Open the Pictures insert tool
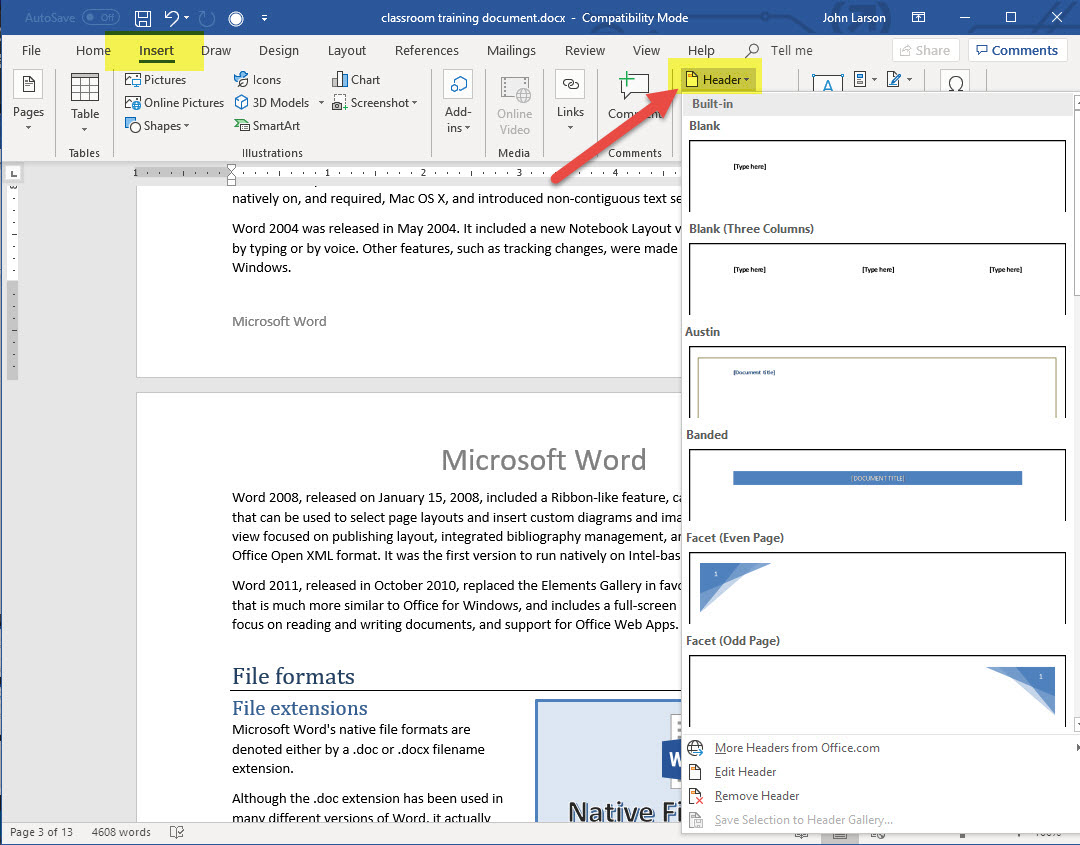The image size is (1080, 845). pyautogui.click(x=155, y=80)
